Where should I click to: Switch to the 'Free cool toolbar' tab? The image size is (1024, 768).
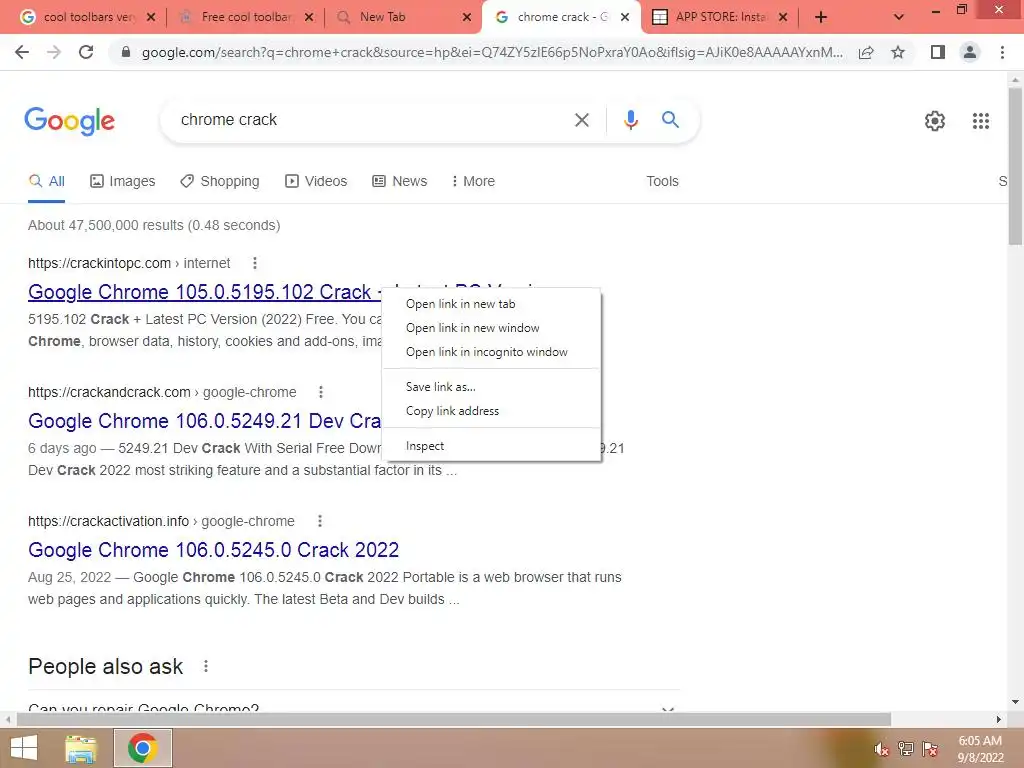246,18
